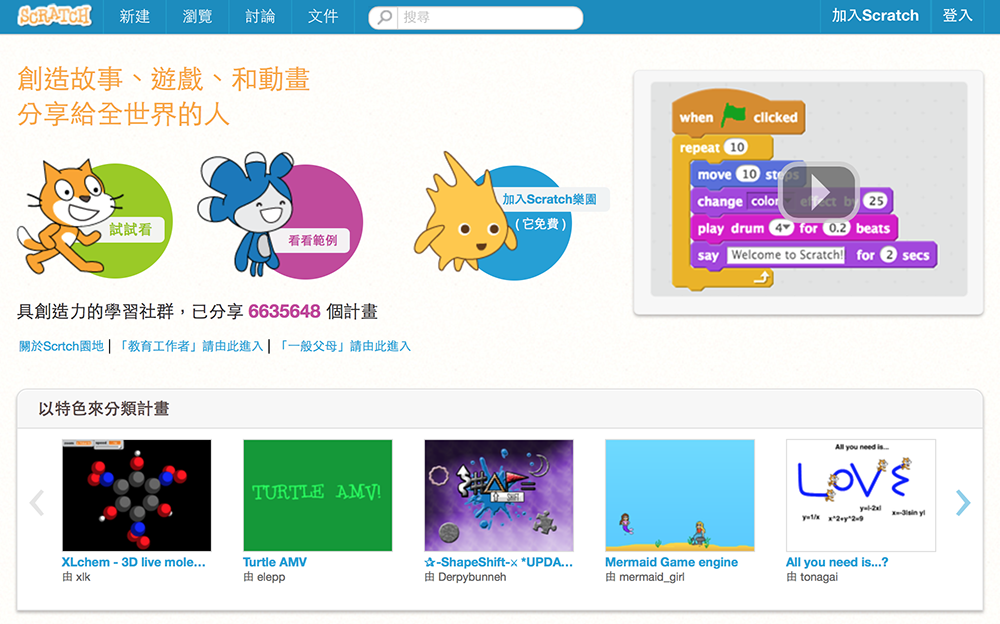The width and height of the screenshot is (1000, 624).
Task: Open author elepp's profile
Action: coord(271,577)
